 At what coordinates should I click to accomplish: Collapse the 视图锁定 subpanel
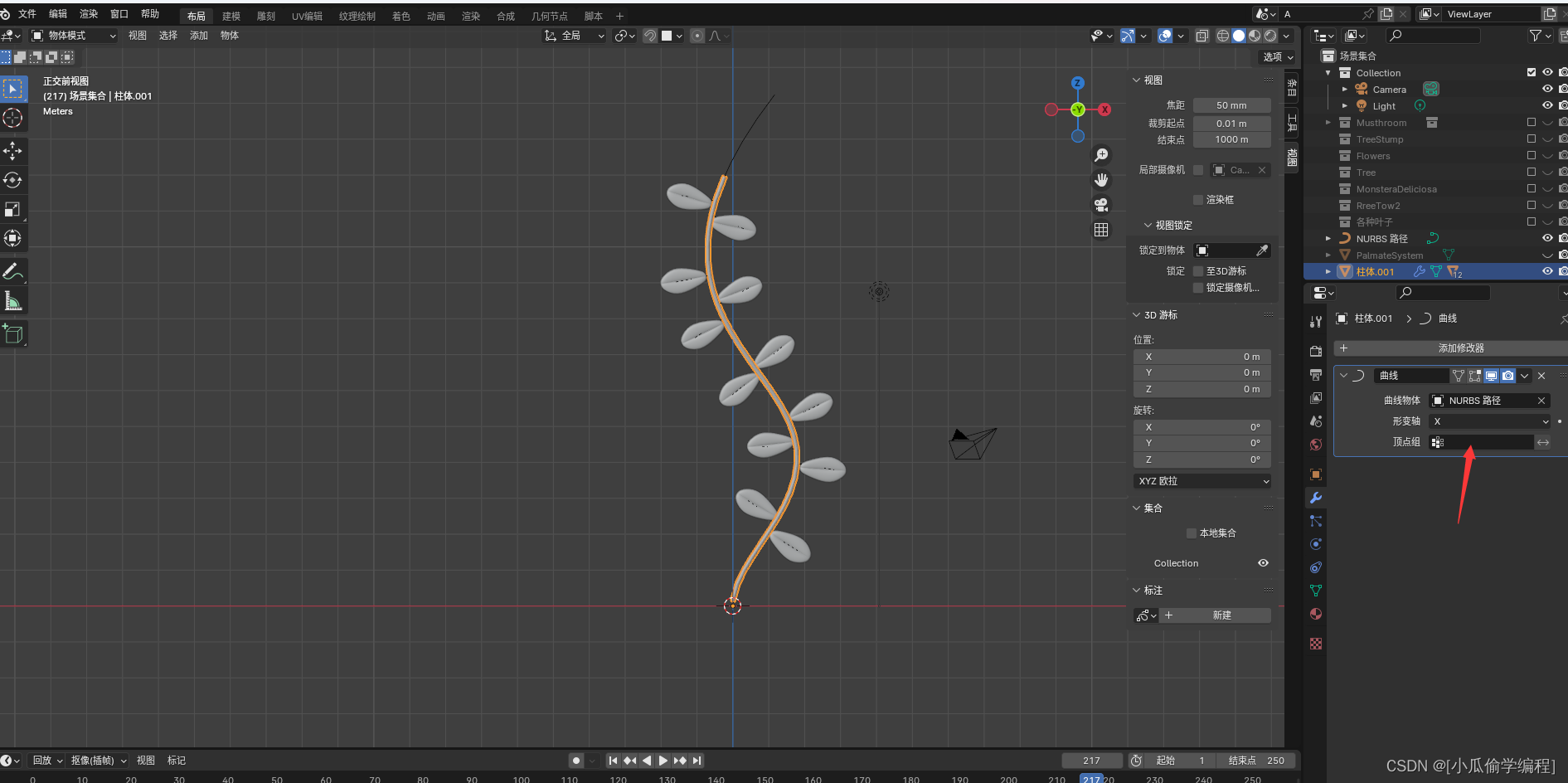pyautogui.click(x=1148, y=226)
